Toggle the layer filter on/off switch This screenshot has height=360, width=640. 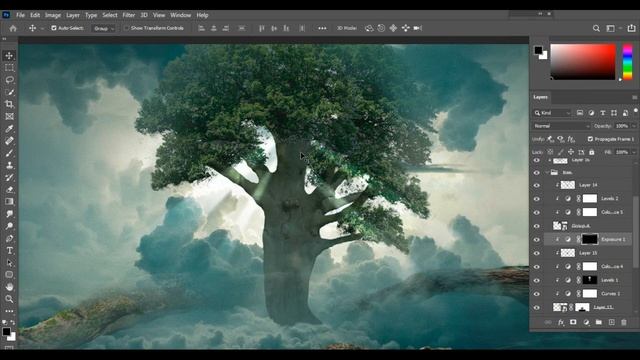point(636,111)
